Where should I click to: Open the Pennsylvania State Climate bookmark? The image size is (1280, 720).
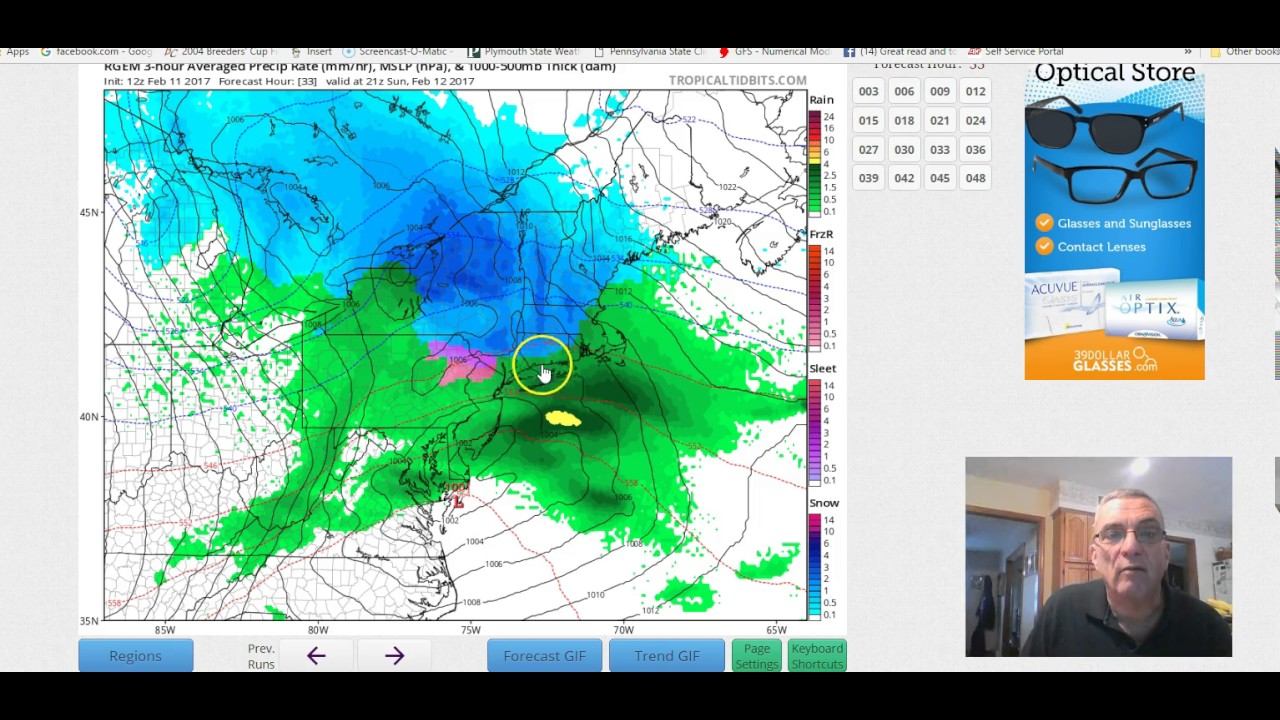click(648, 51)
